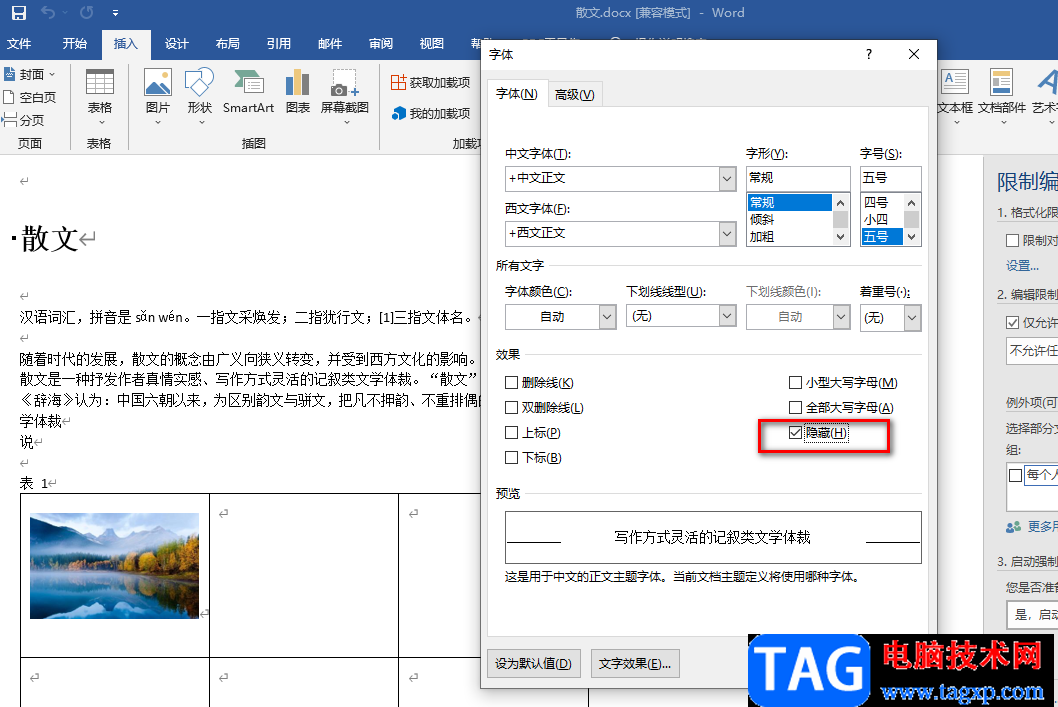Enable double strikethrough (双删除线) checkbox
Image resolution: width=1058 pixels, height=707 pixels.
(511, 407)
